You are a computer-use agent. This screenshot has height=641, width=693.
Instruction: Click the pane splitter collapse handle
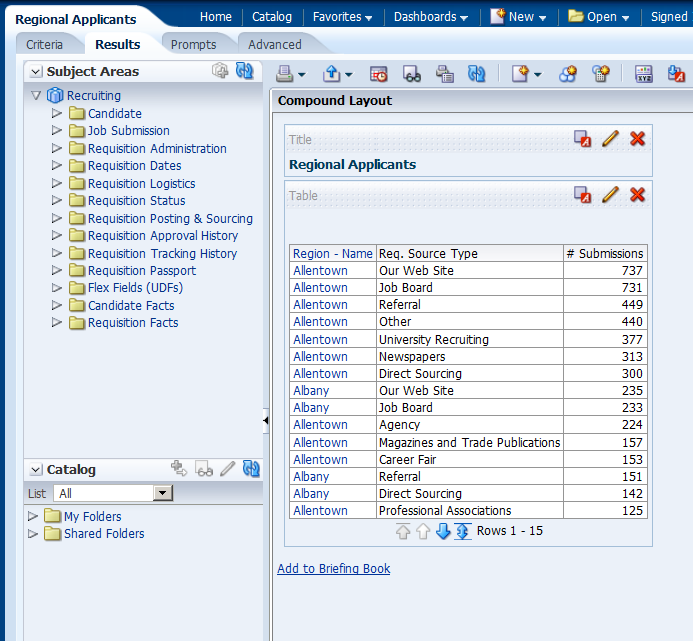click(266, 421)
